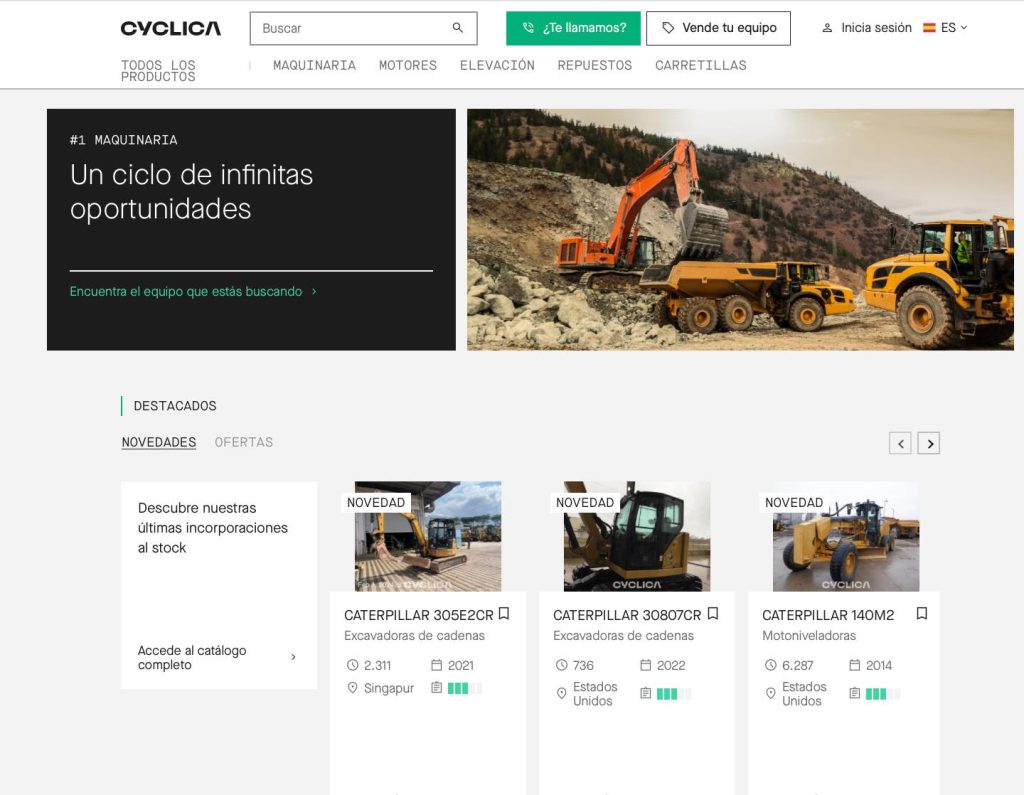Click the condition rating bar for 305E2CR
The height and width of the screenshot is (795, 1024).
click(465, 688)
